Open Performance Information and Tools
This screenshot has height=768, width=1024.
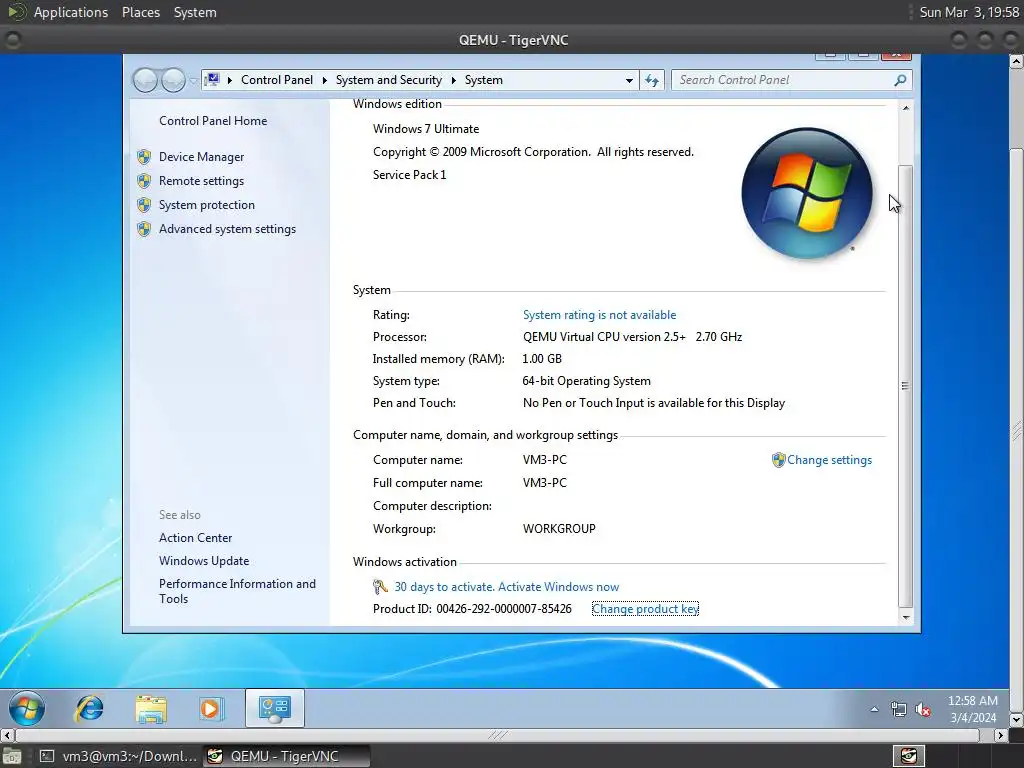[237, 591]
